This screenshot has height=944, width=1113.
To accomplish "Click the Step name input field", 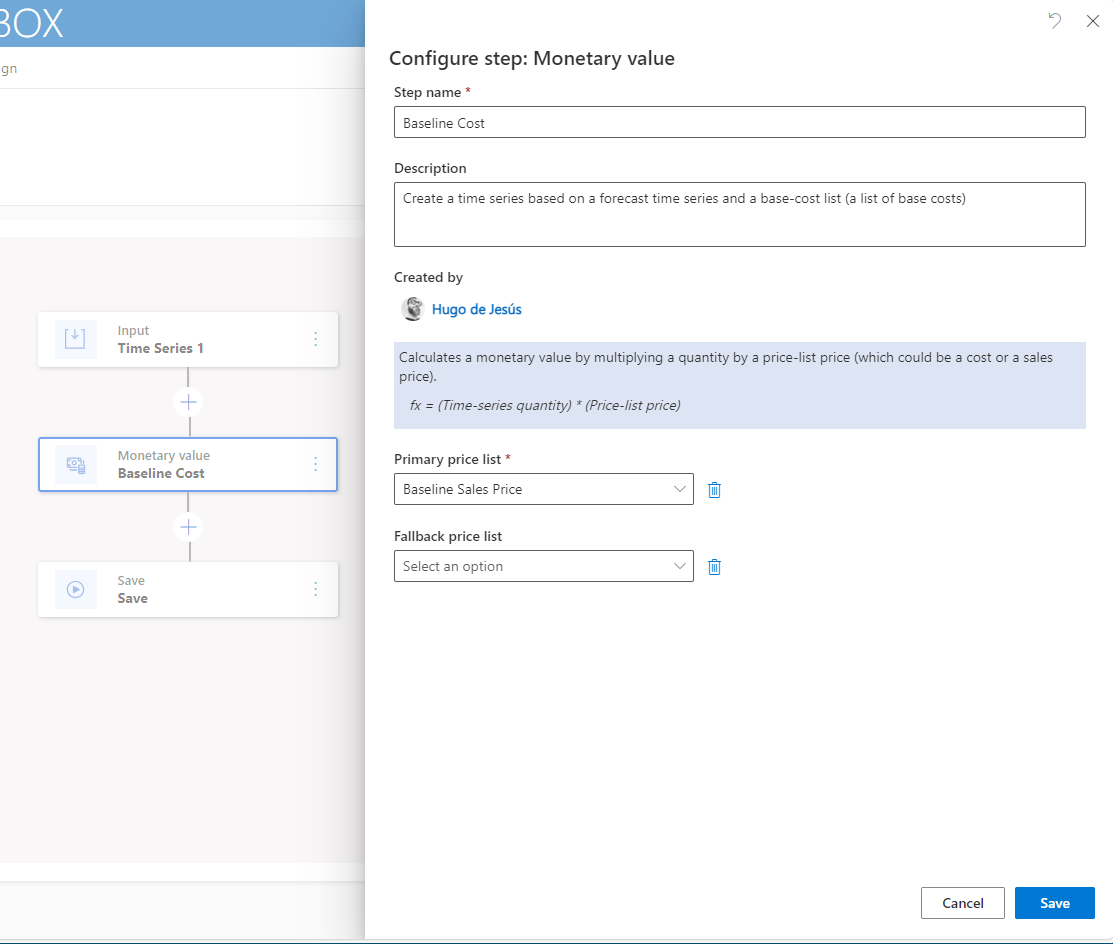I will [x=739, y=122].
